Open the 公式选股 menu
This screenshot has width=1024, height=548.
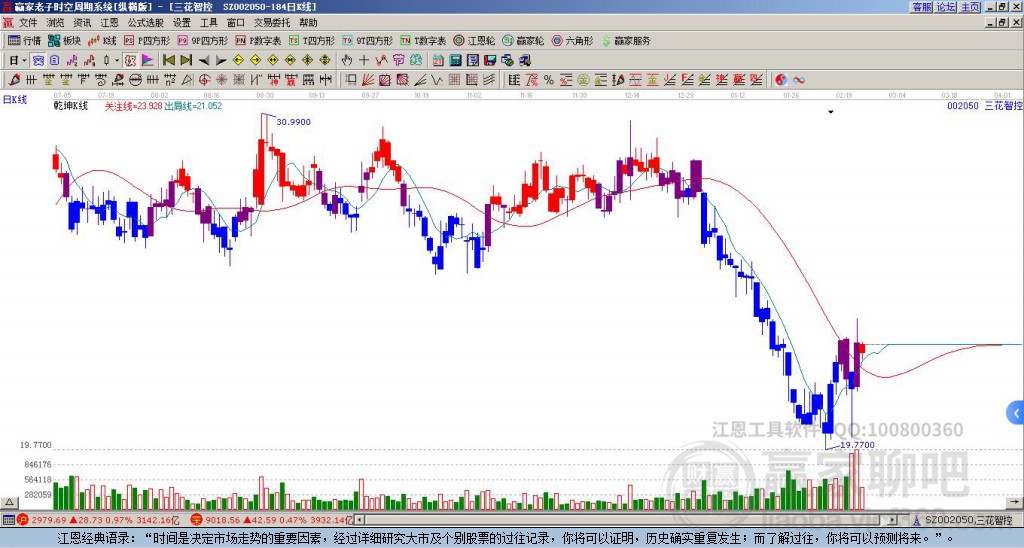click(x=145, y=23)
